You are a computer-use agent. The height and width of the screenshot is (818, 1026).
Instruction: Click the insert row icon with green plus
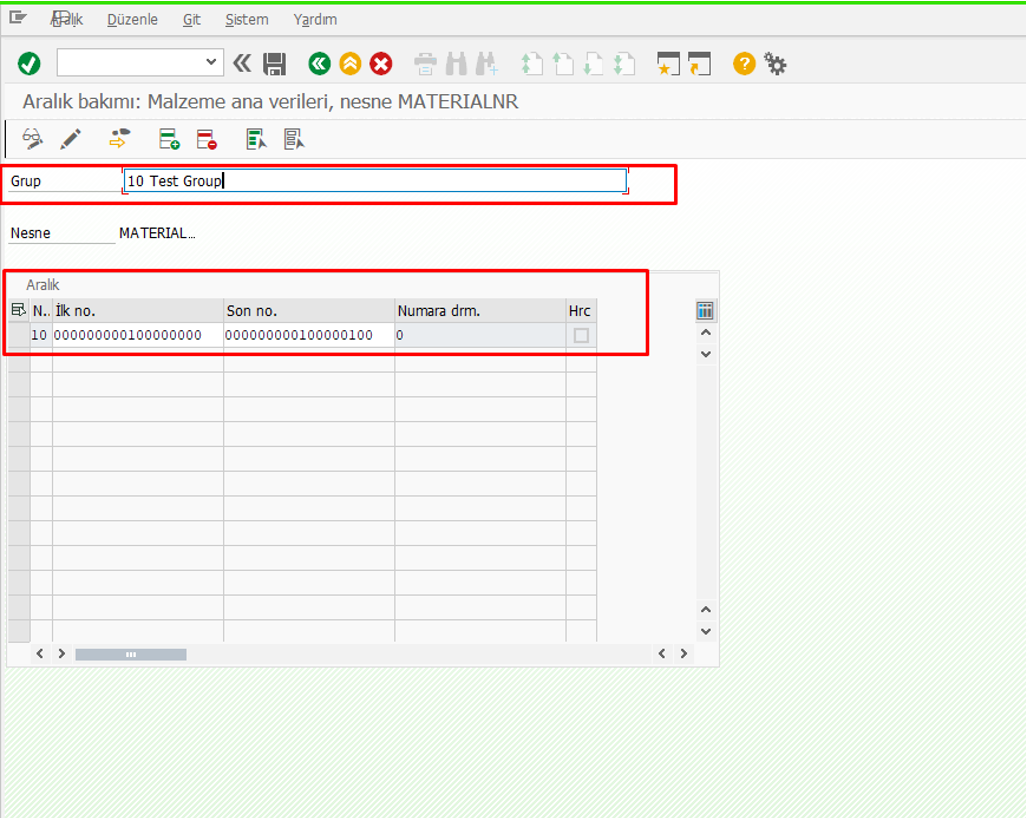click(169, 139)
